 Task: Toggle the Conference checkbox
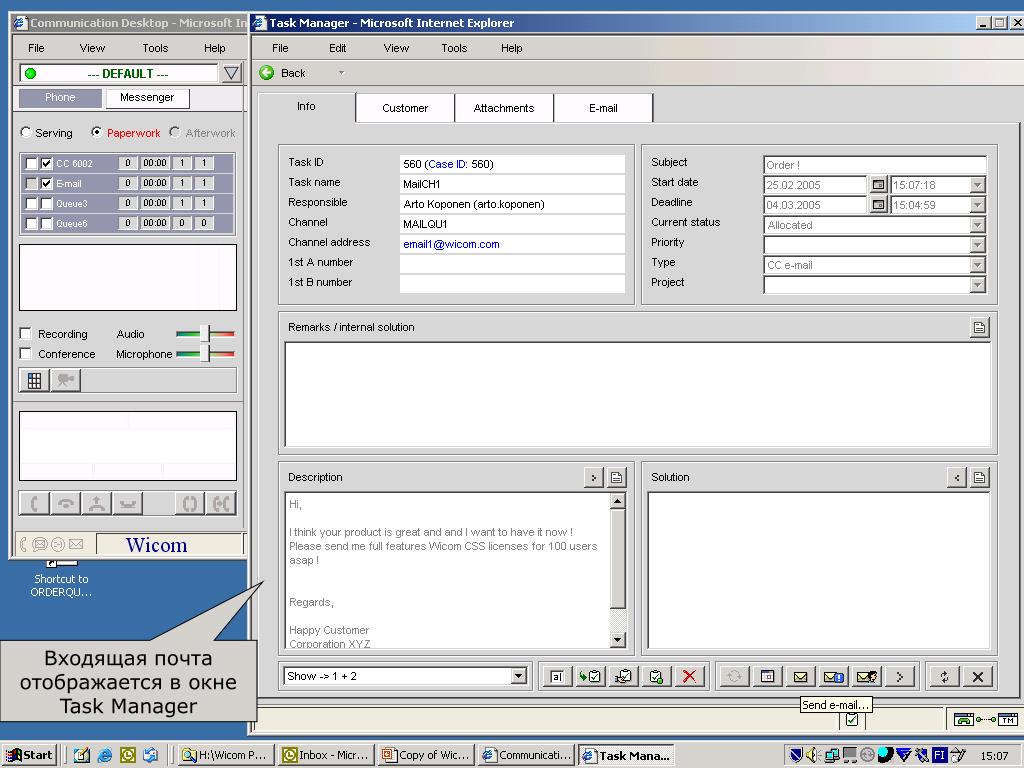(x=25, y=353)
